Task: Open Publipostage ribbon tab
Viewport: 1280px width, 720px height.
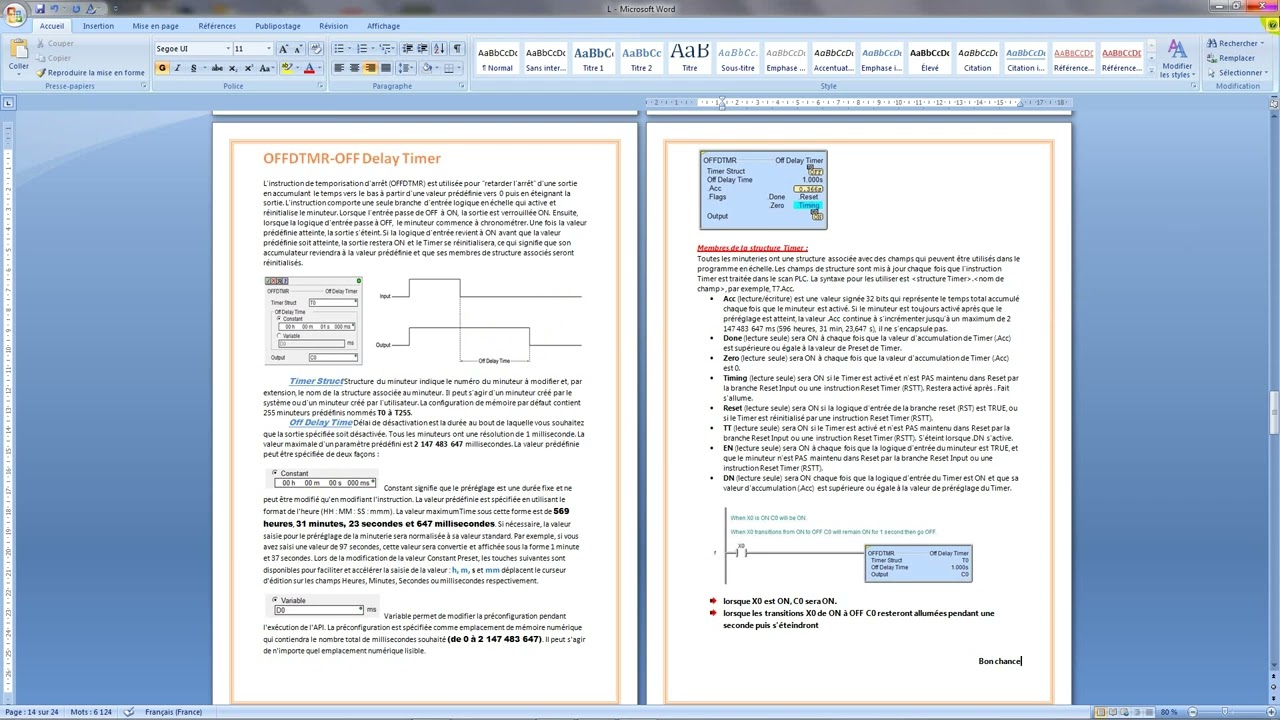Action: point(277,26)
